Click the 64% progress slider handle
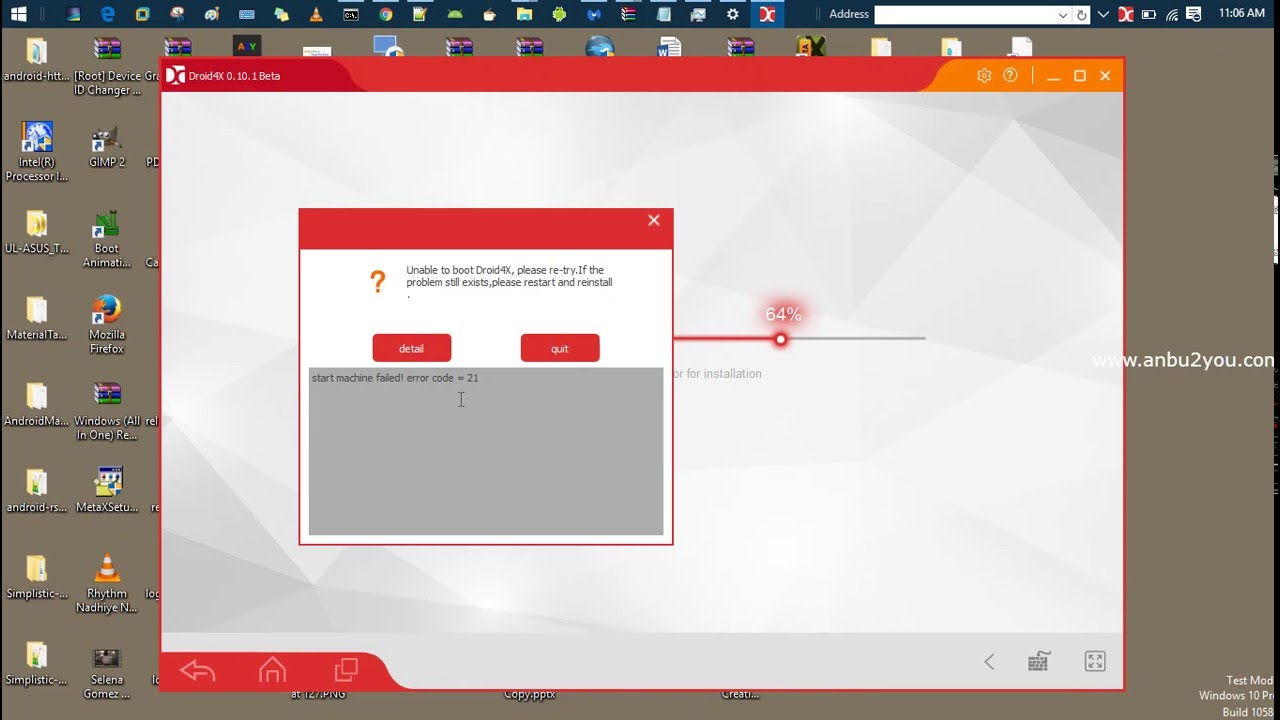This screenshot has width=1280, height=720. tap(781, 339)
